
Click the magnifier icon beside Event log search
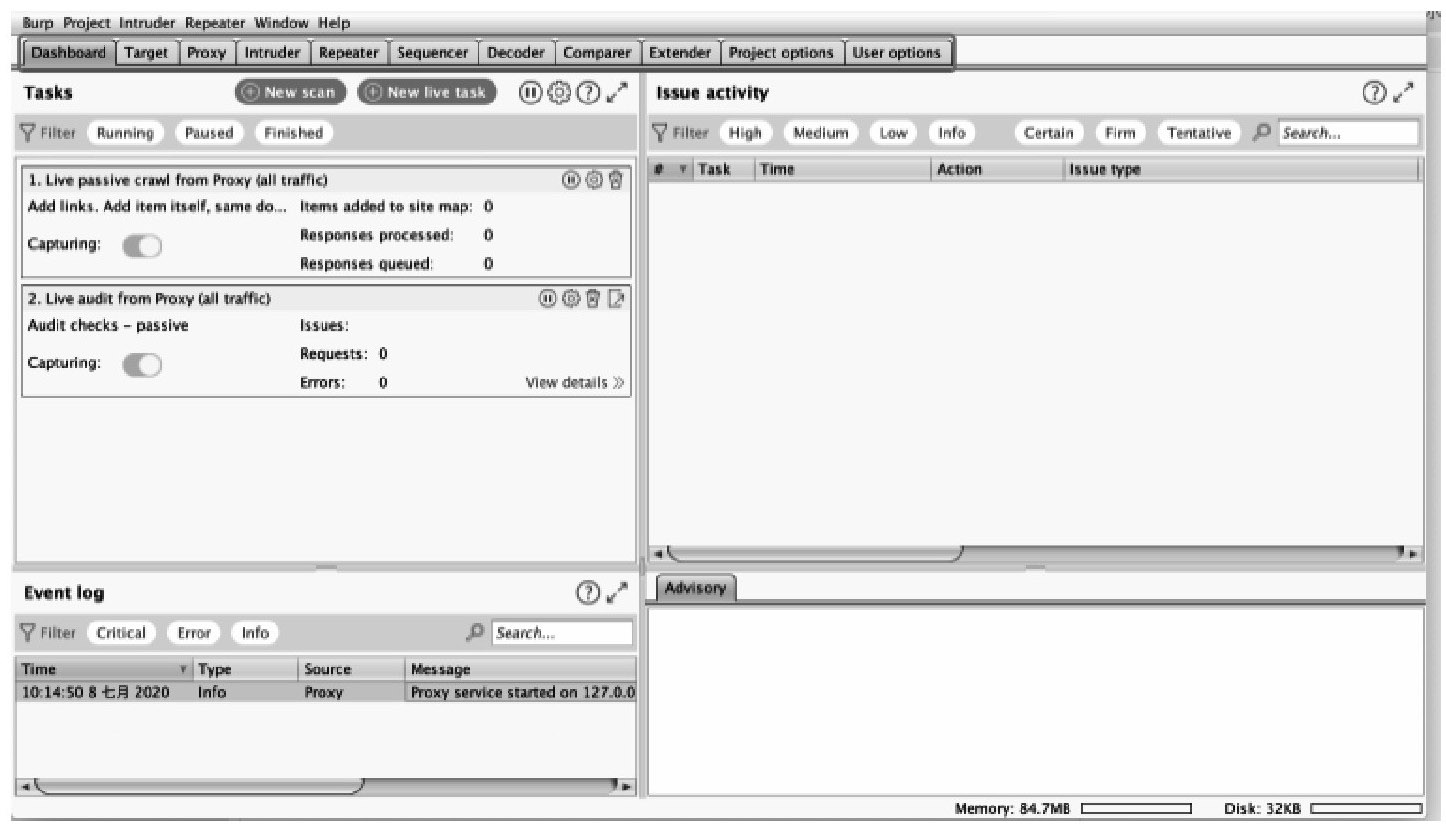(475, 633)
